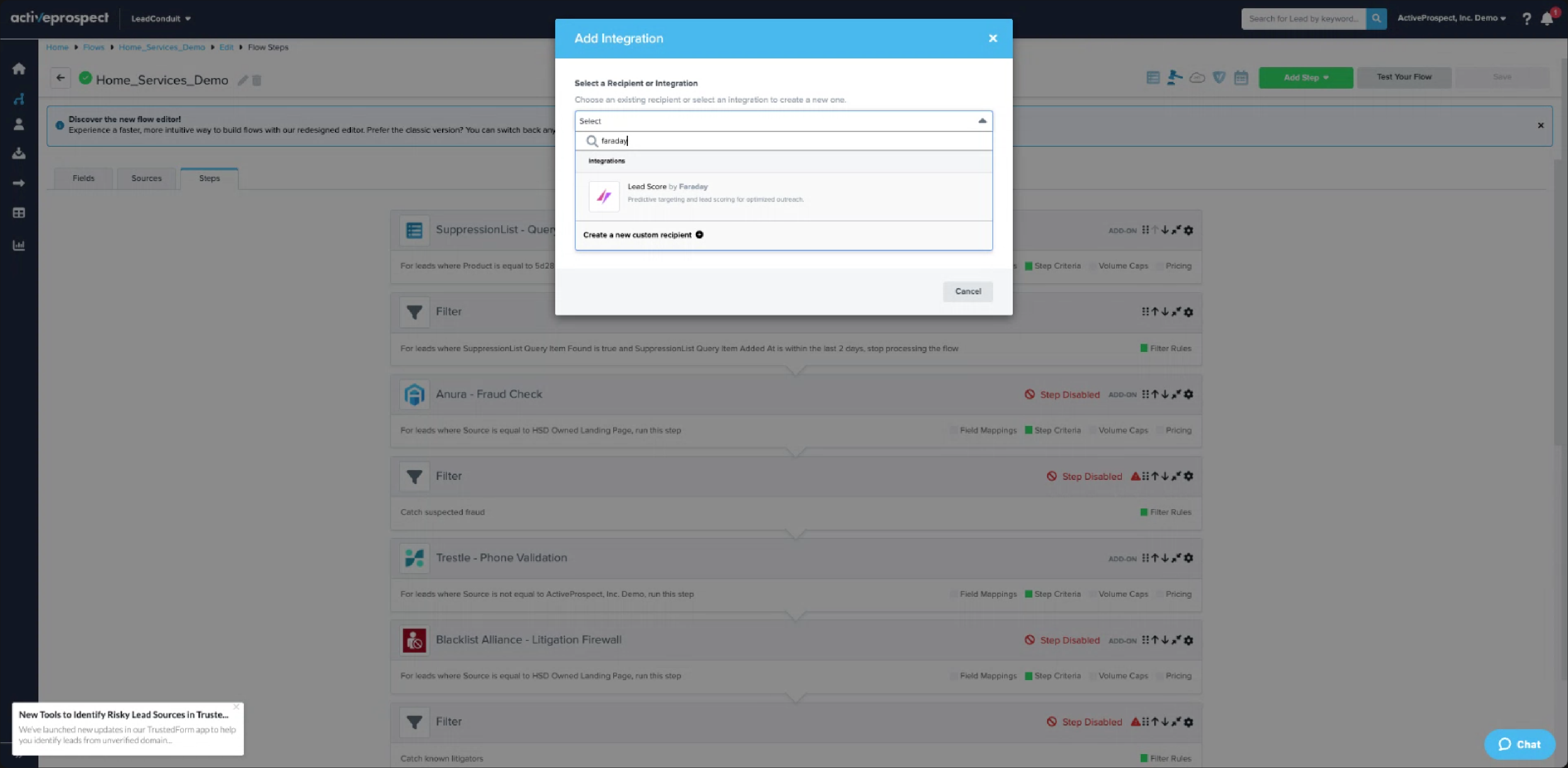
Task: Open the notifications bell icon
Action: click(x=1547, y=19)
